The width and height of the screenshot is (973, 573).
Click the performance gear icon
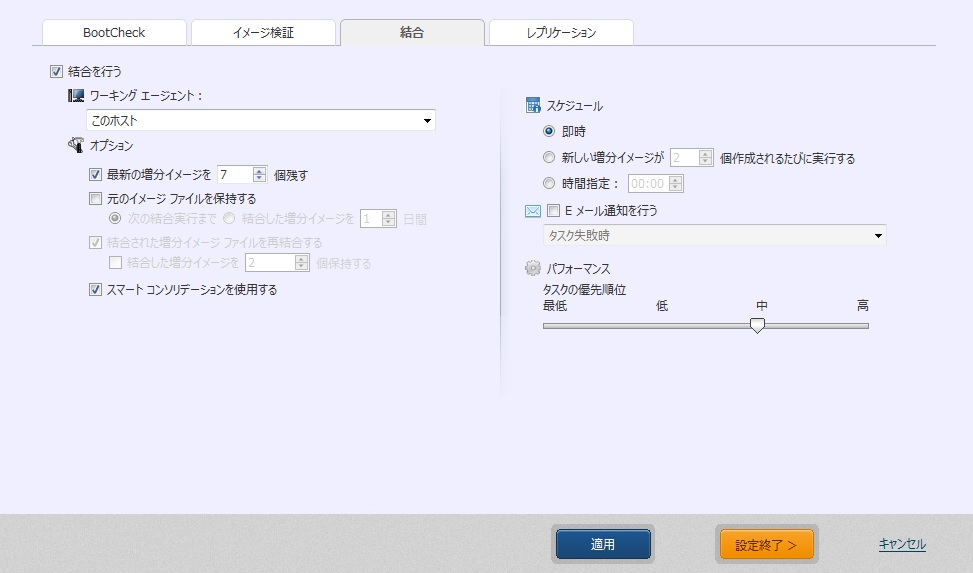[x=533, y=268]
